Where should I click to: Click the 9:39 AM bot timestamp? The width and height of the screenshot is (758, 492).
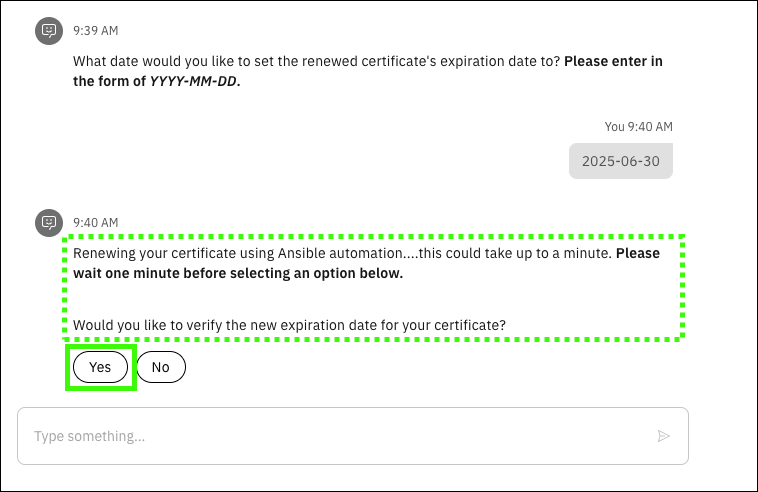(96, 32)
